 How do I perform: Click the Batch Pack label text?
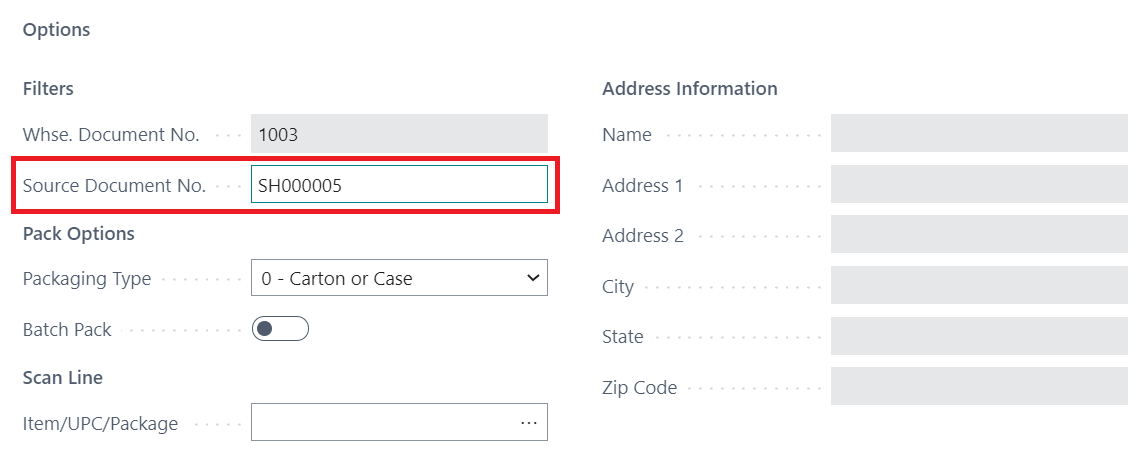[67, 329]
